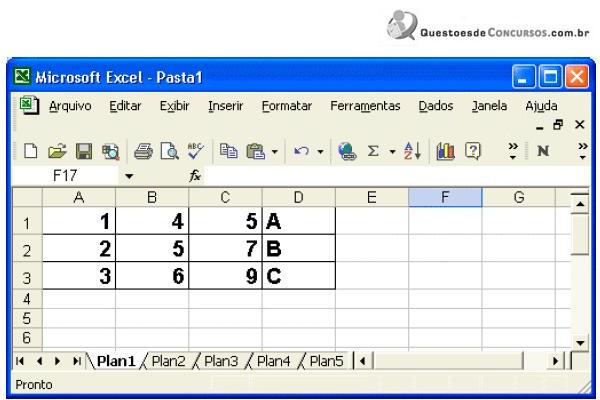Click the AutoSum sigma icon

[373, 151]
